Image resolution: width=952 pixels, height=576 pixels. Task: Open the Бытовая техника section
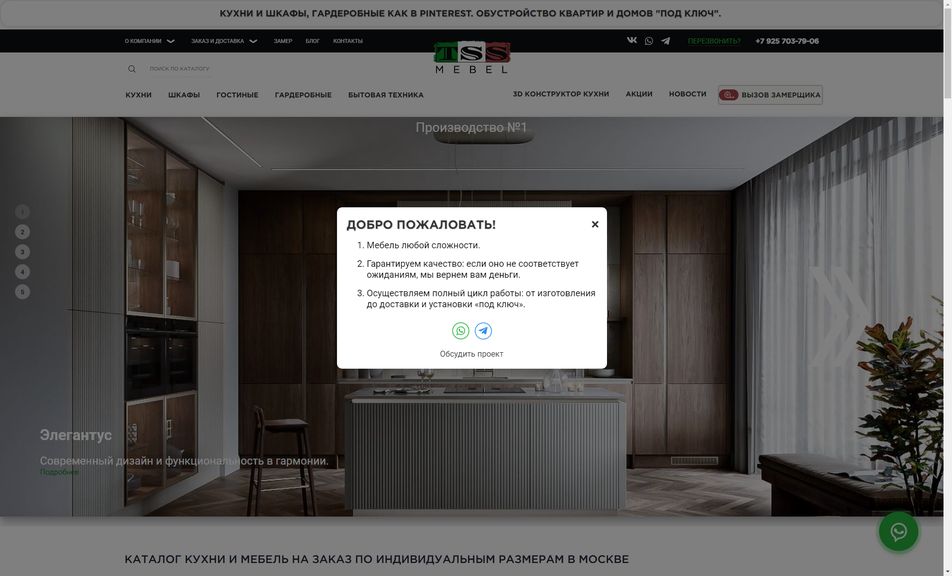(x=386, y=95)
